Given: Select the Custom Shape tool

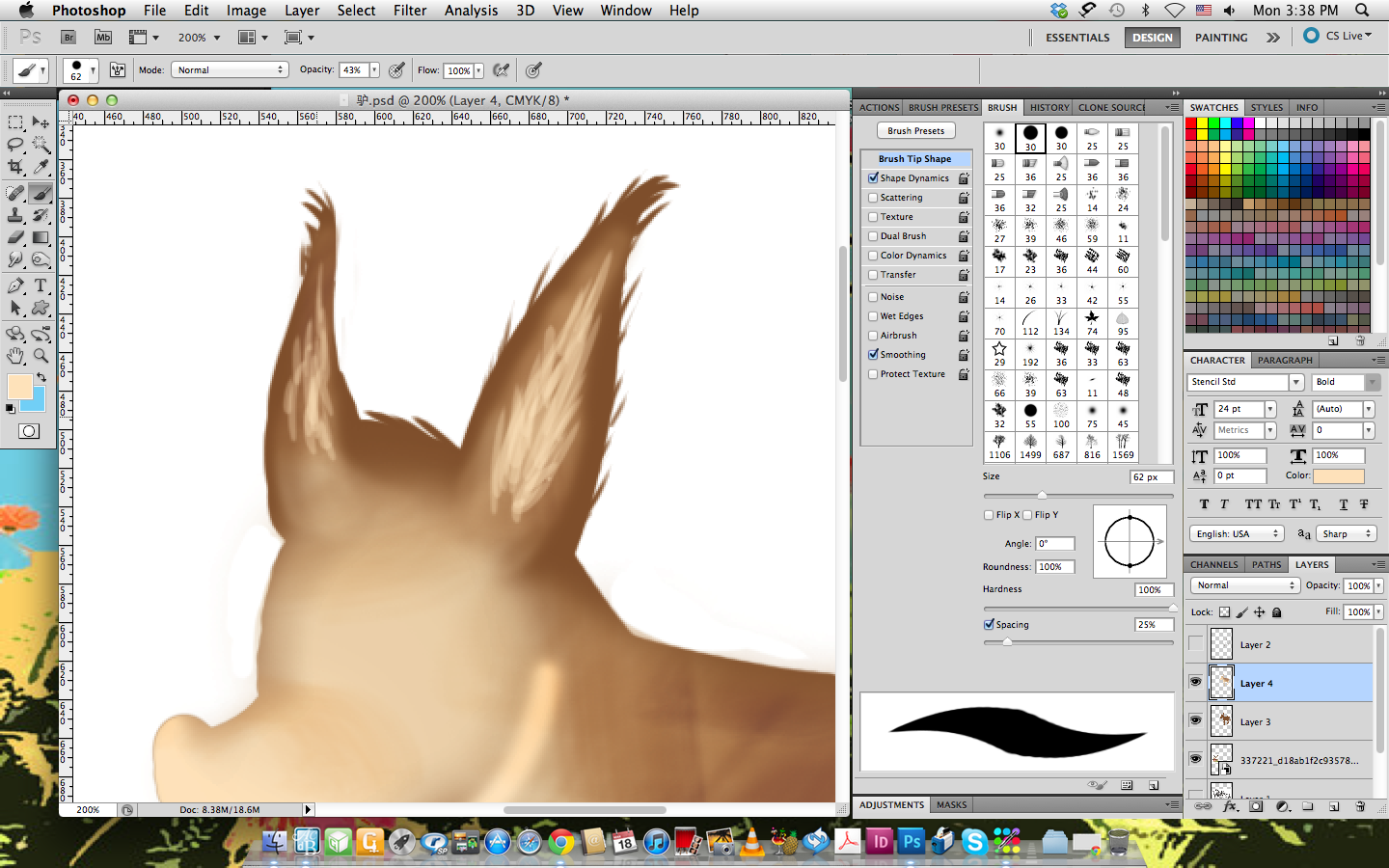Looking at the screenshot, I should coord(41,308).
